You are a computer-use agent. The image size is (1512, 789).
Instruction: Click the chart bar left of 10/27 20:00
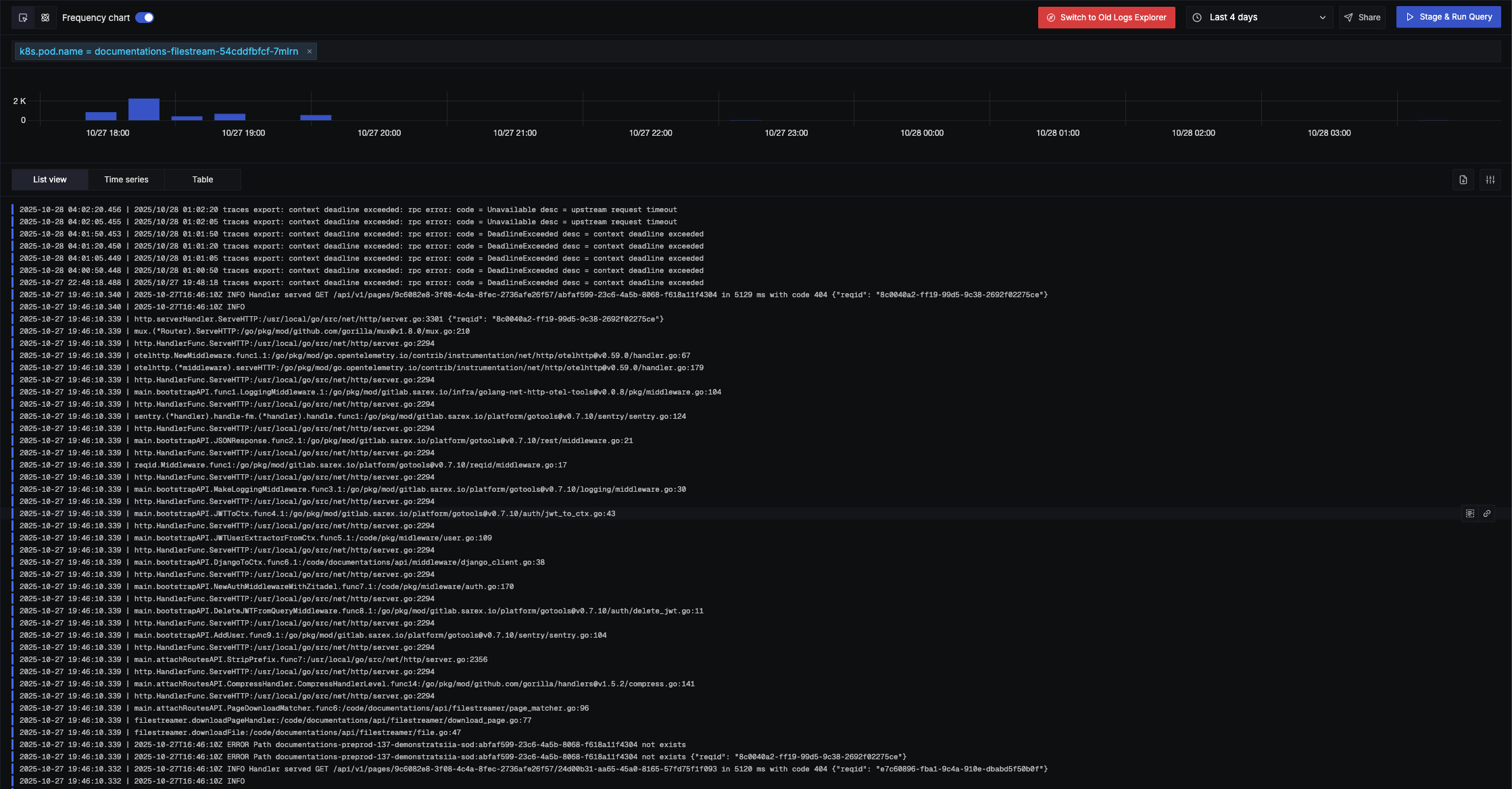pyautogui.click(x=316, y=118)
